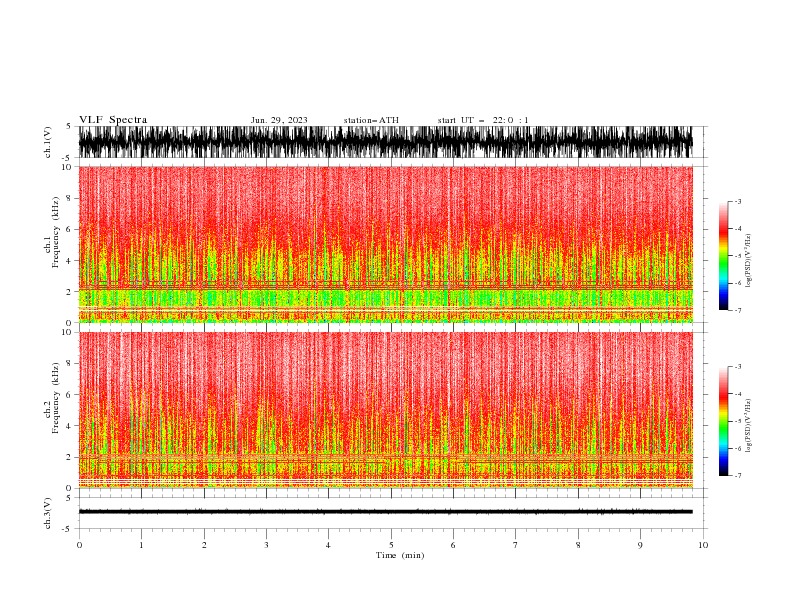Click the ch.1 spectrogram panel

pos(385,244)
